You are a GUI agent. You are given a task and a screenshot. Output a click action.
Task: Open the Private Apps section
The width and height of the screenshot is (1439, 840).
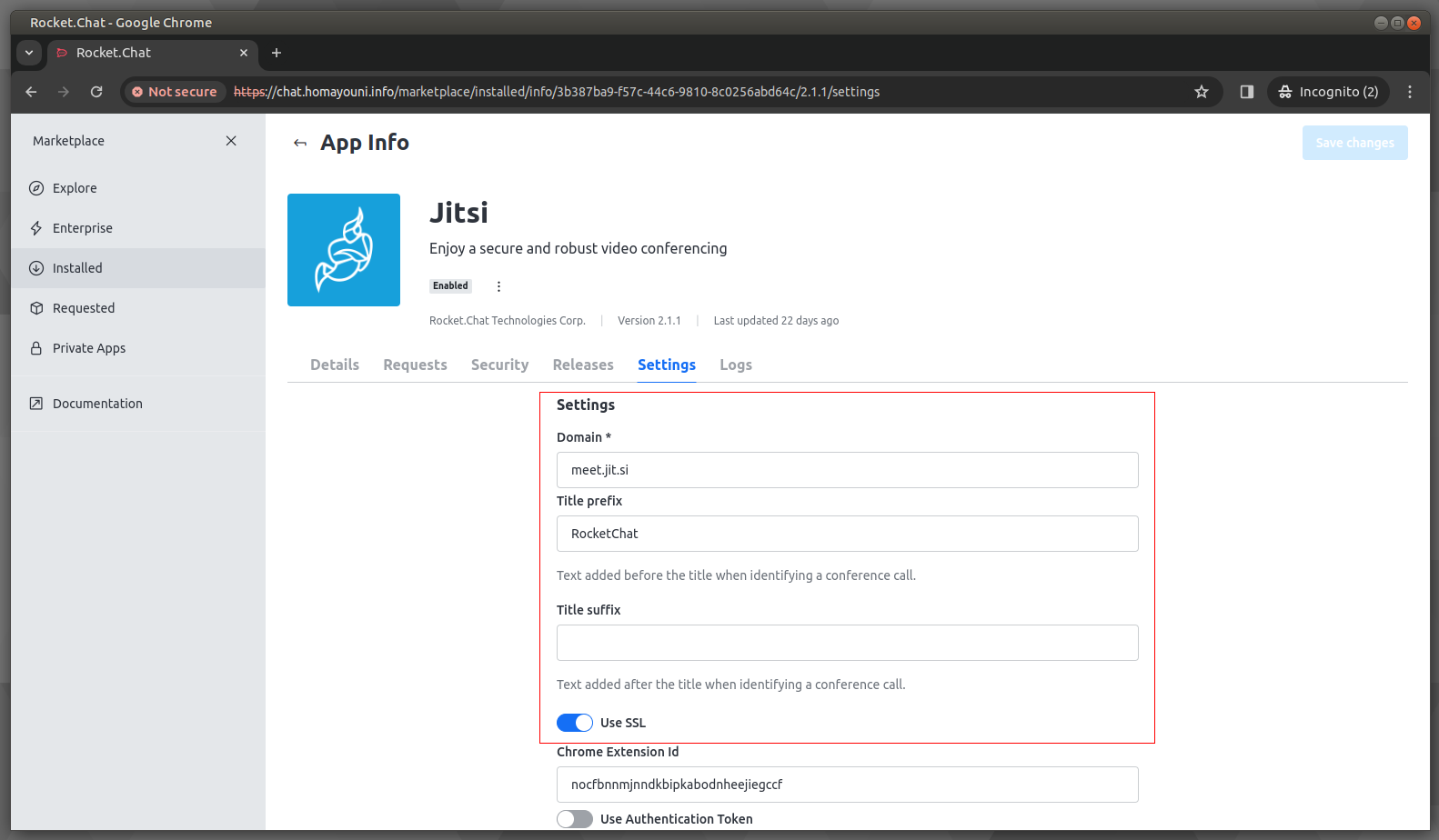[138, 348]
